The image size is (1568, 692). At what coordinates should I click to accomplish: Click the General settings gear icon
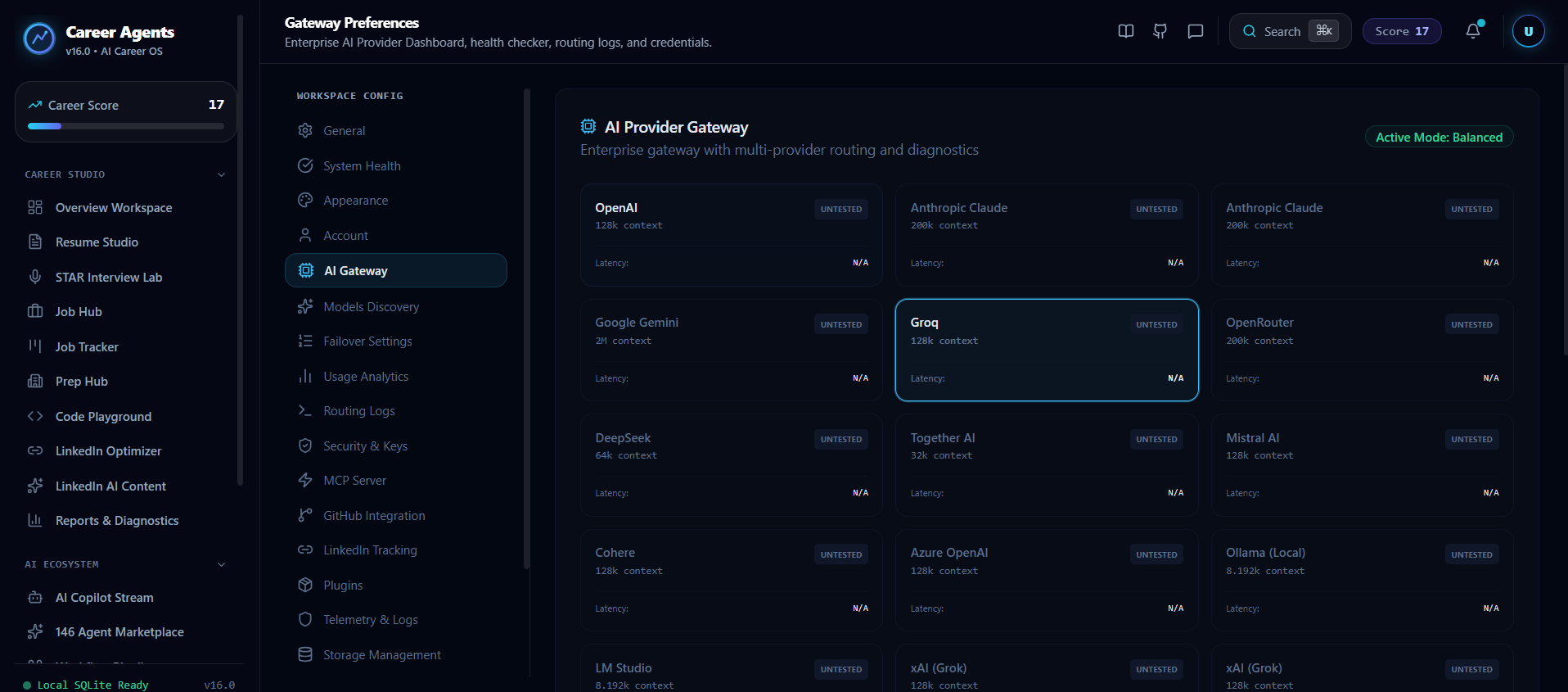pyautogui.click(x=305, y=130)
